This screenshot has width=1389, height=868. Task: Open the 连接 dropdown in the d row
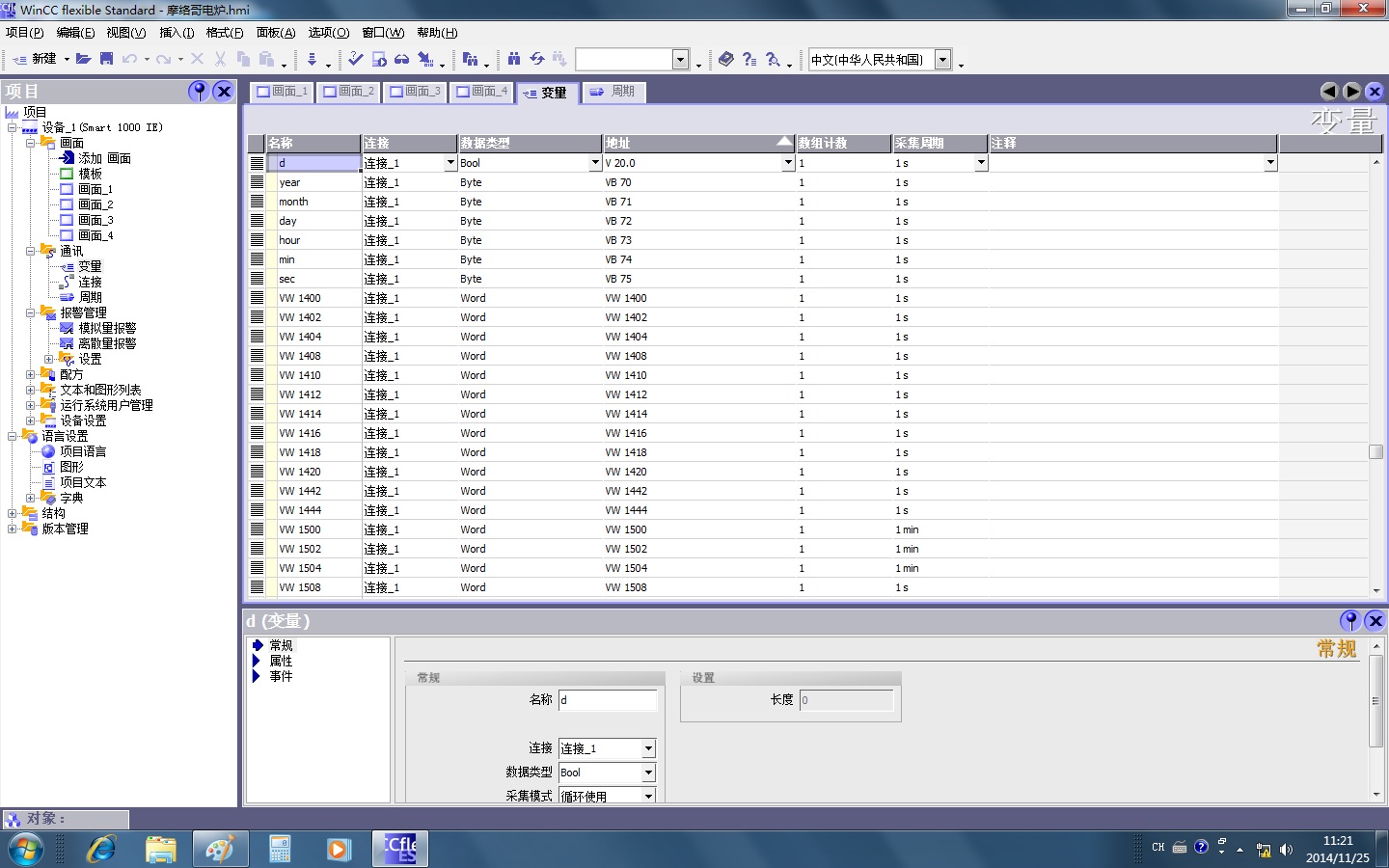click(x=450, y=163)
